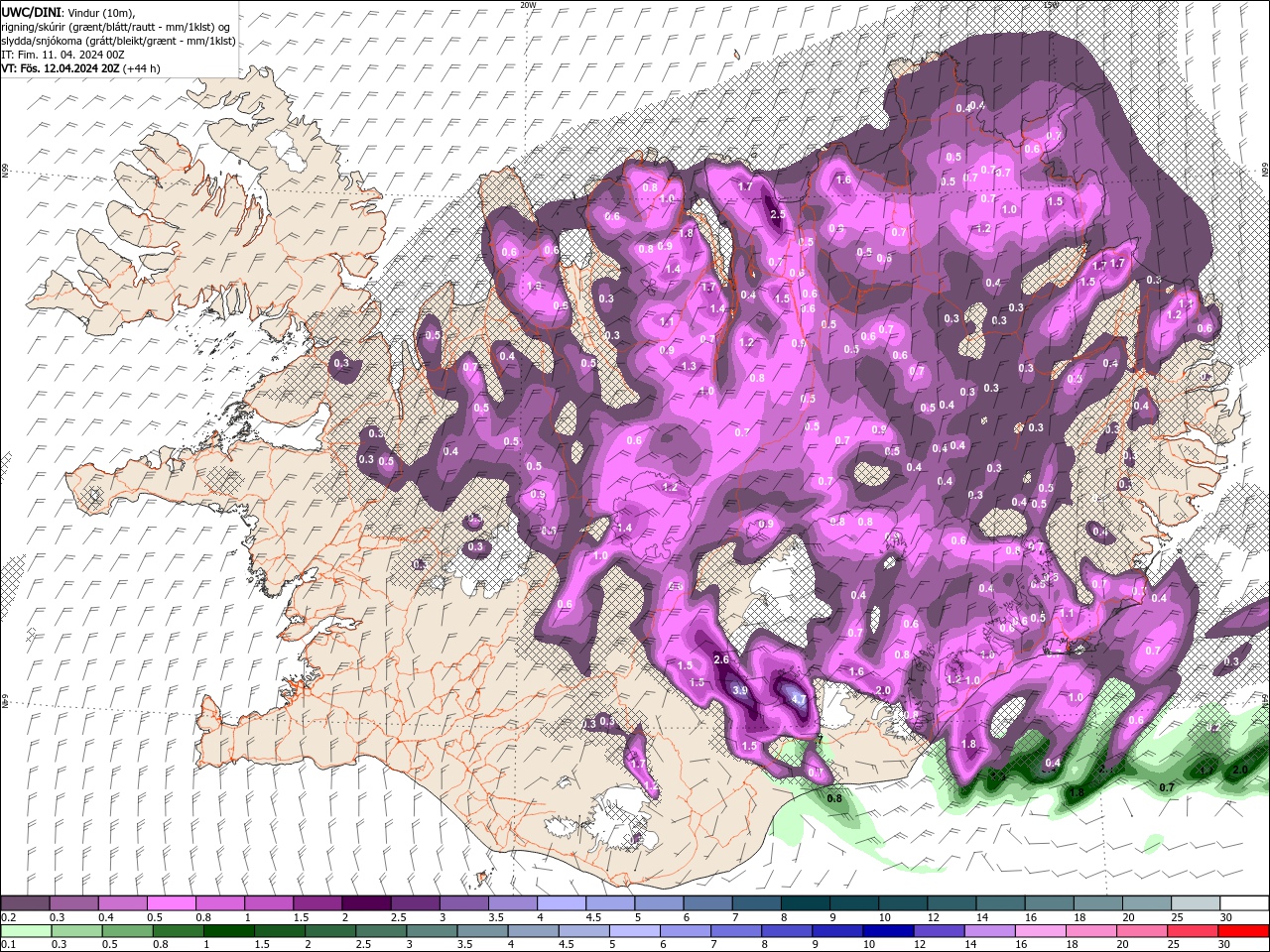Pick the upper legend swatch labeled 0.4
1270x952 pixels.
pyautogui.click(x=122, y=903)
